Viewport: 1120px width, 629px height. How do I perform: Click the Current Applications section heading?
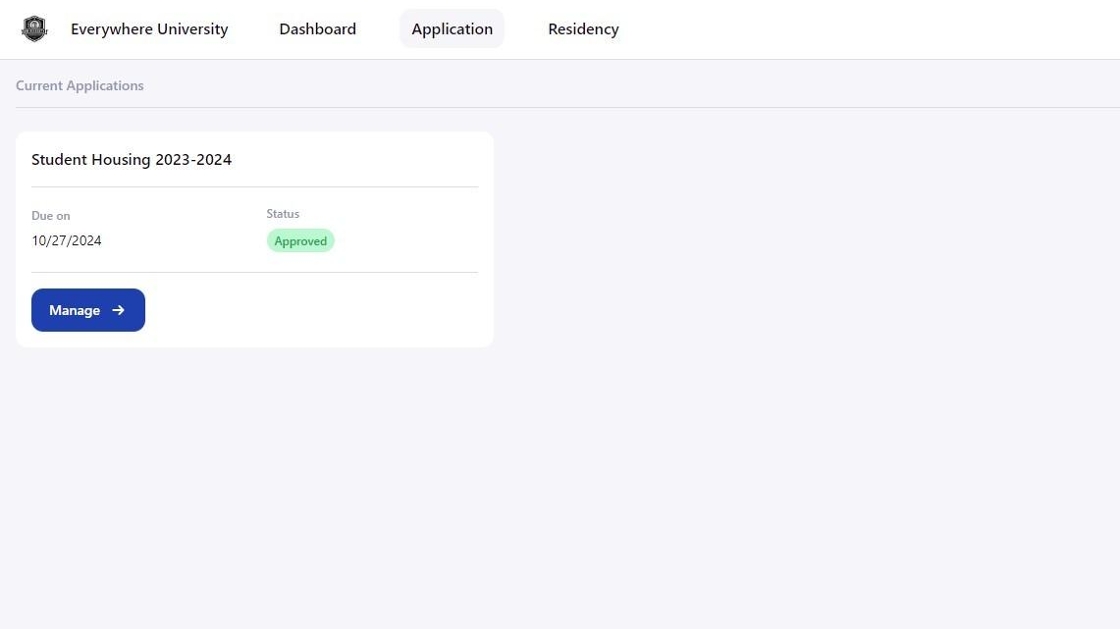point(80,86)
